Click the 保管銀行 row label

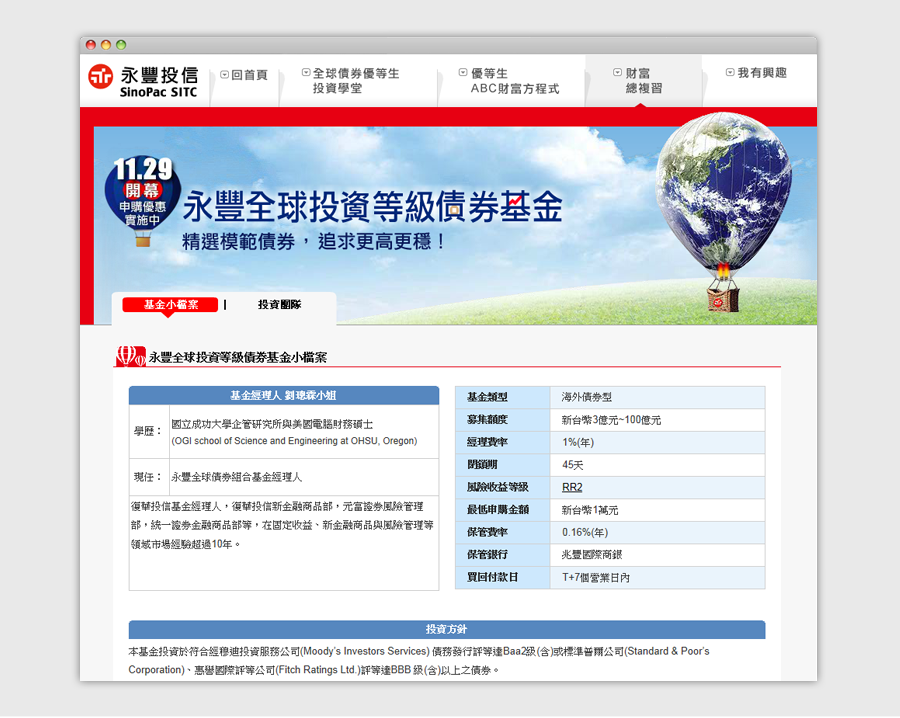487,554
